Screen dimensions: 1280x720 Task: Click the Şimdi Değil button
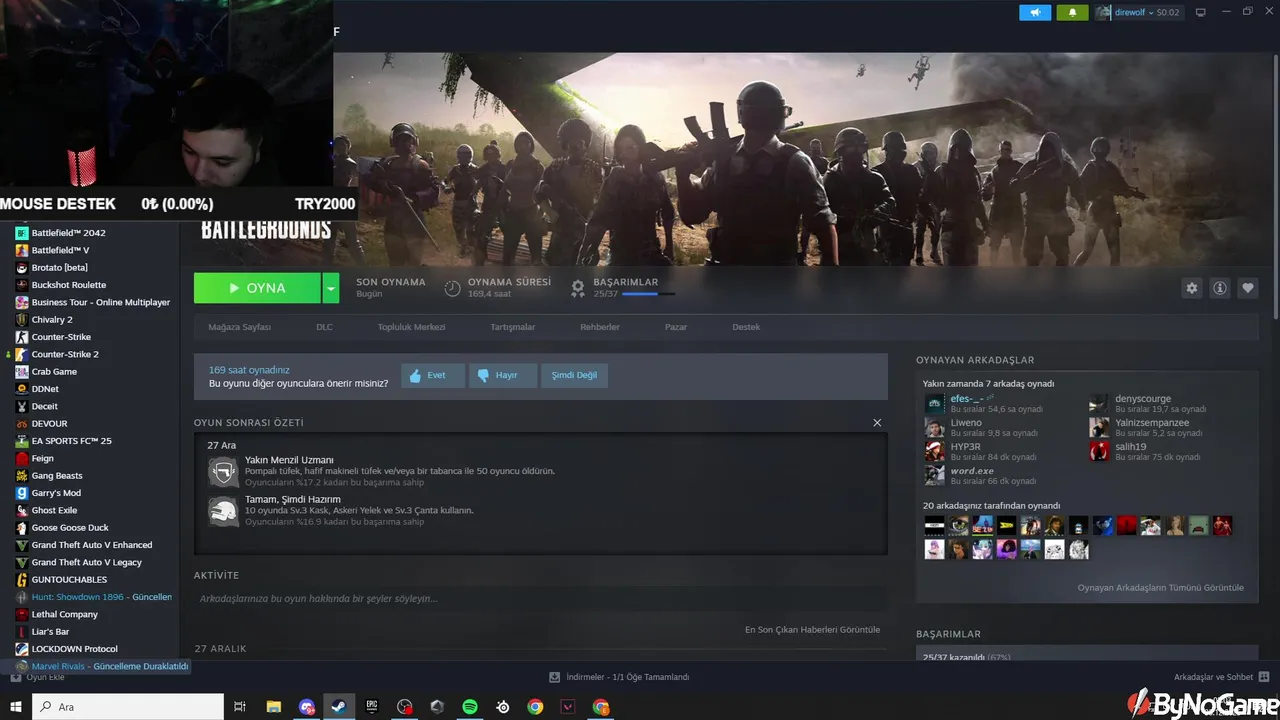(574, 375)
